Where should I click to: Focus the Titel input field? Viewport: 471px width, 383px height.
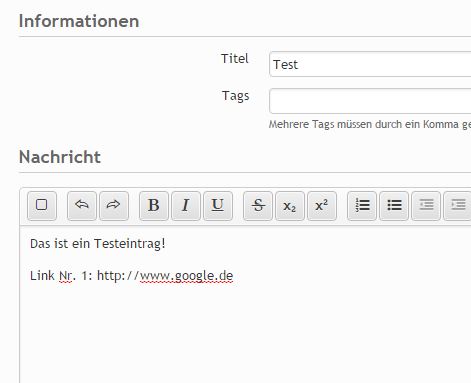[x=370, y=64]
